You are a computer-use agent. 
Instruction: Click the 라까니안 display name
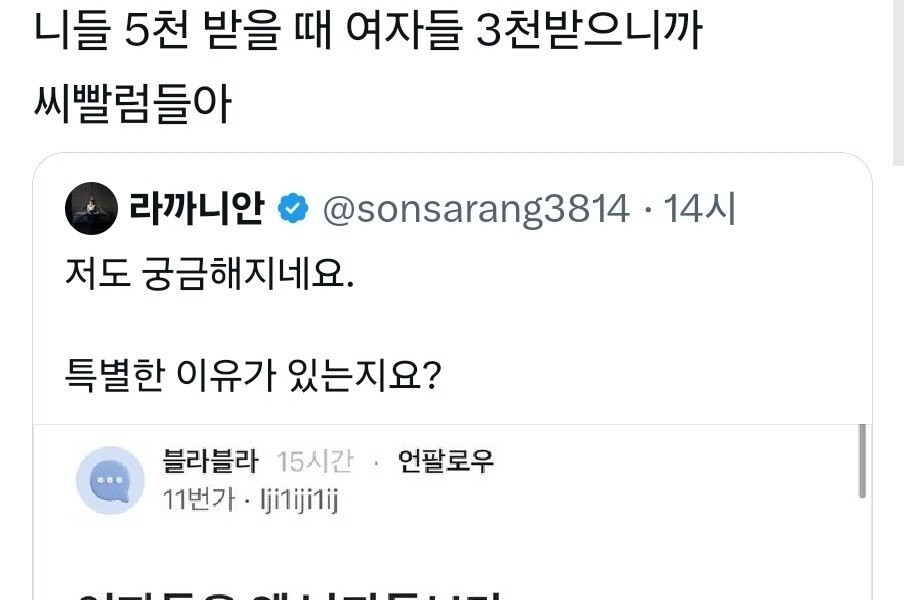click(195, 210)
